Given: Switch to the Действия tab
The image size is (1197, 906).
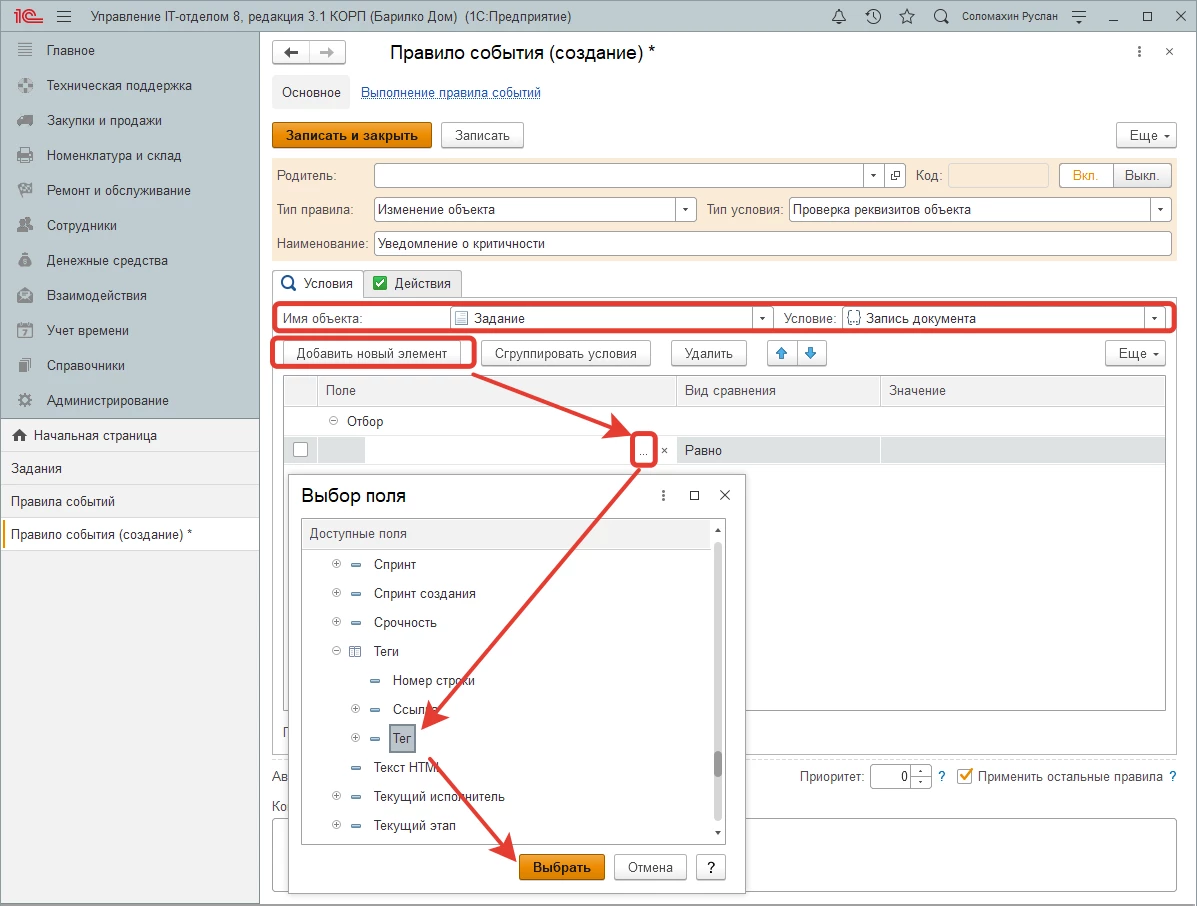Looking at the screenshot, I should (412, 284).
